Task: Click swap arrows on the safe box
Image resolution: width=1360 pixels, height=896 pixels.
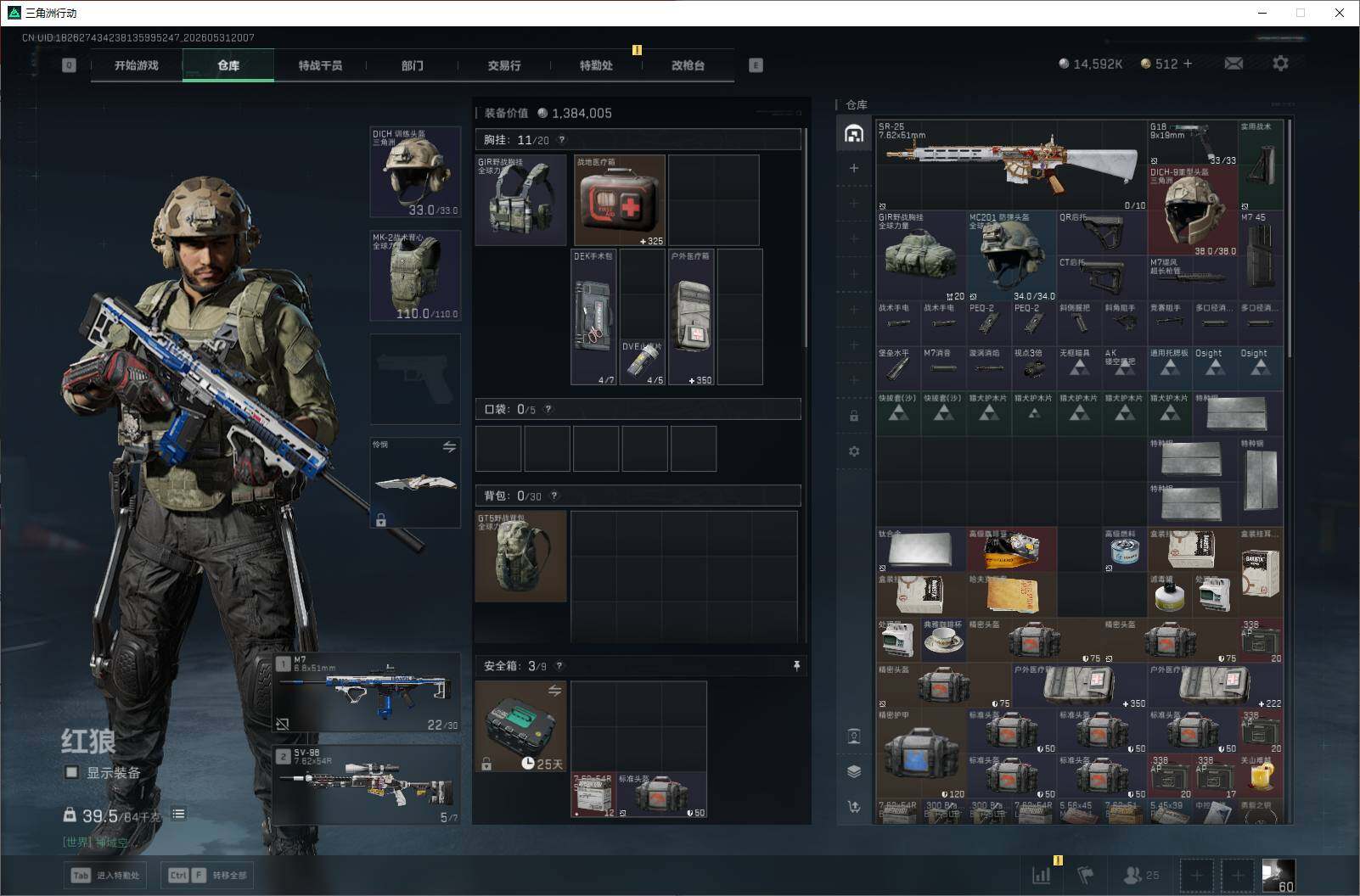Action: pos(554,691)
